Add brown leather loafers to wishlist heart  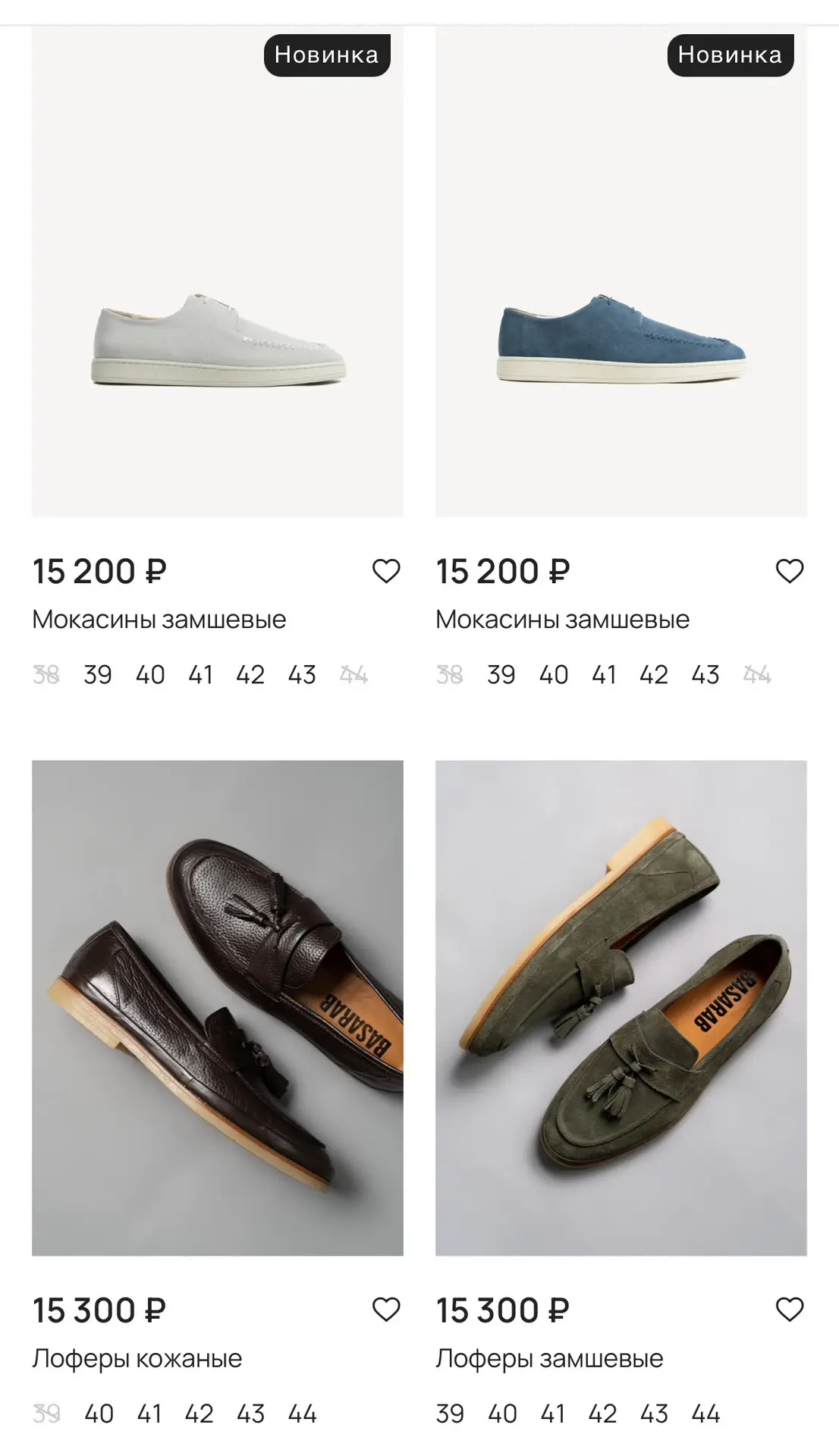coord(386,1310)
